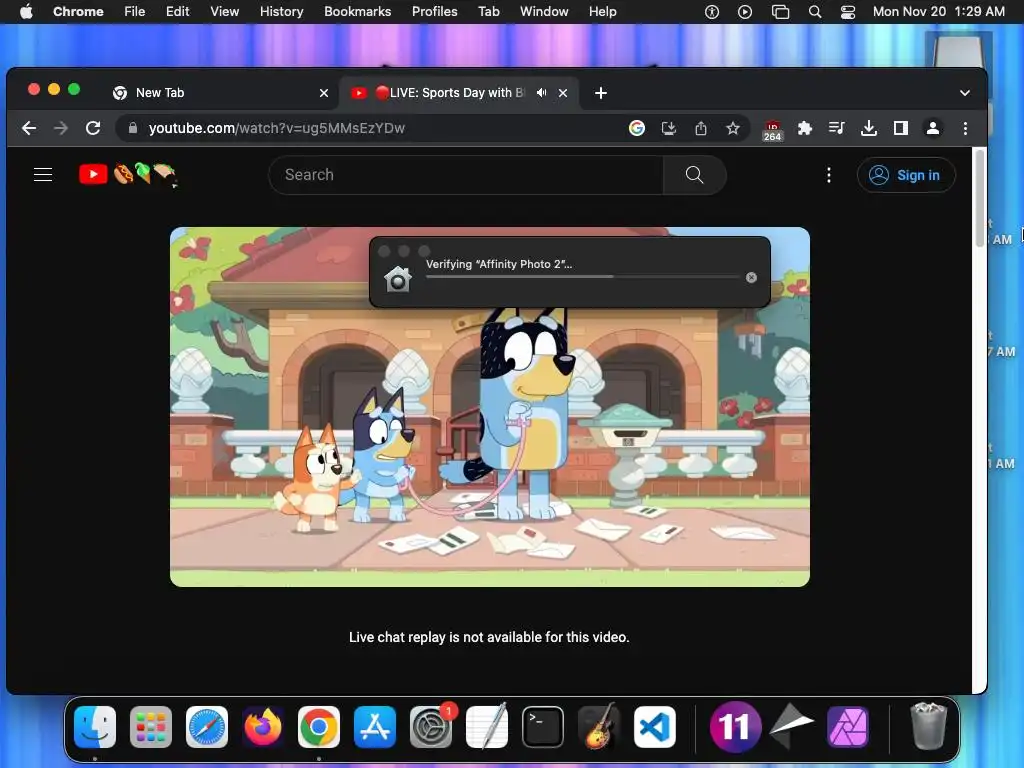Open Terminal from the Dock
The image size is (1024, 768).
(x=543, y=727)
